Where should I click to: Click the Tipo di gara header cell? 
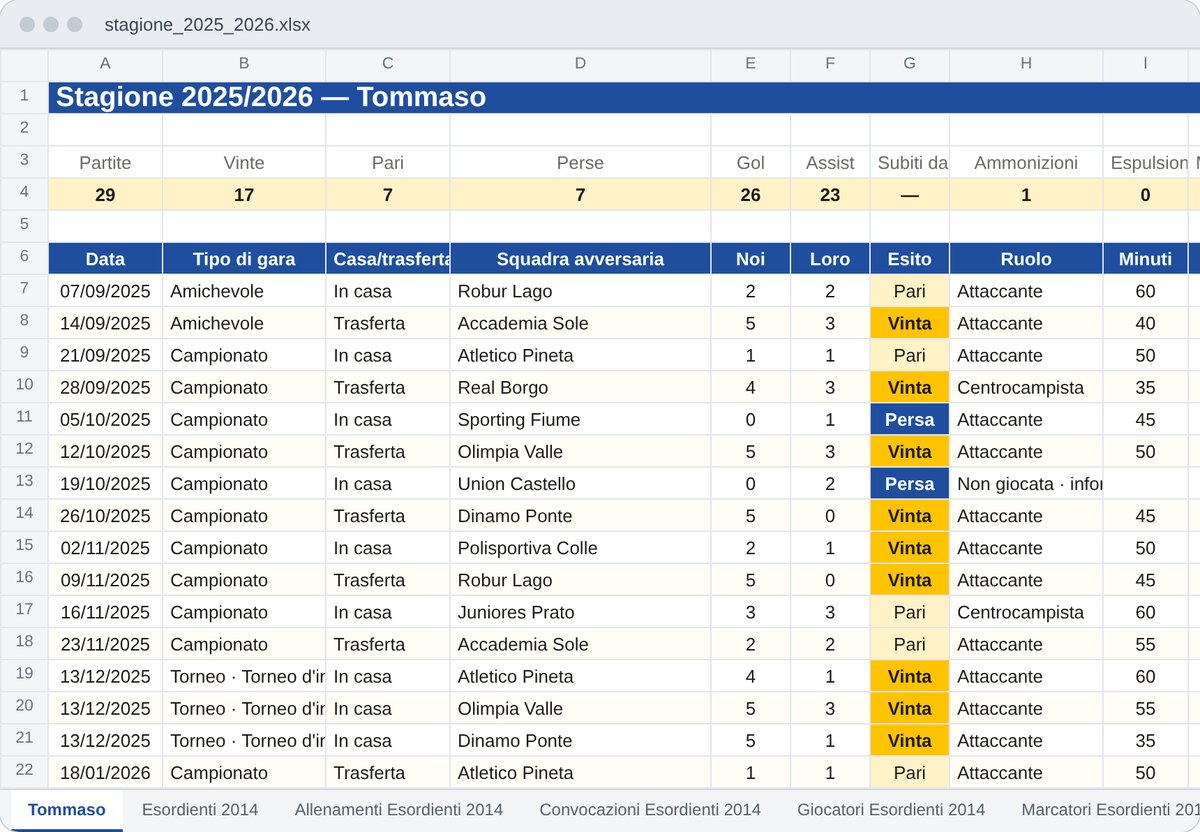click(x=244, y=259)
